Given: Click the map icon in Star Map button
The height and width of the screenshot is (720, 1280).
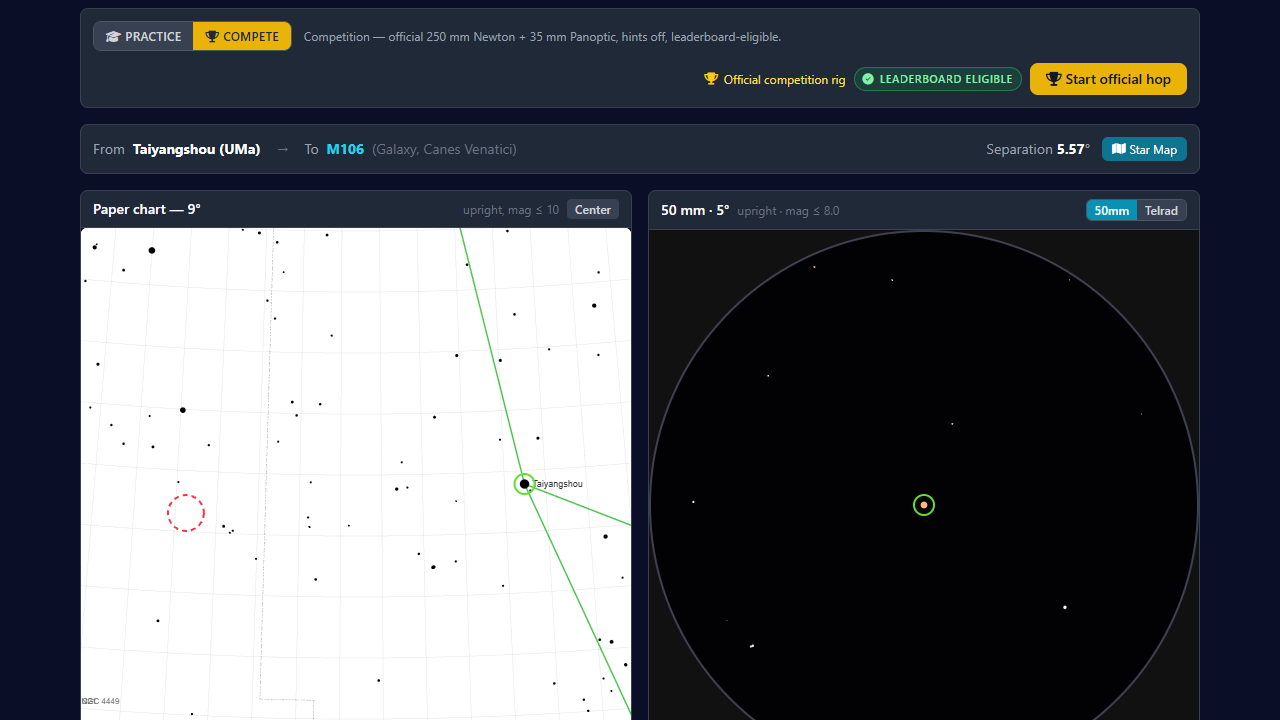Looking at the screenshot, I should coord(1118,149).
